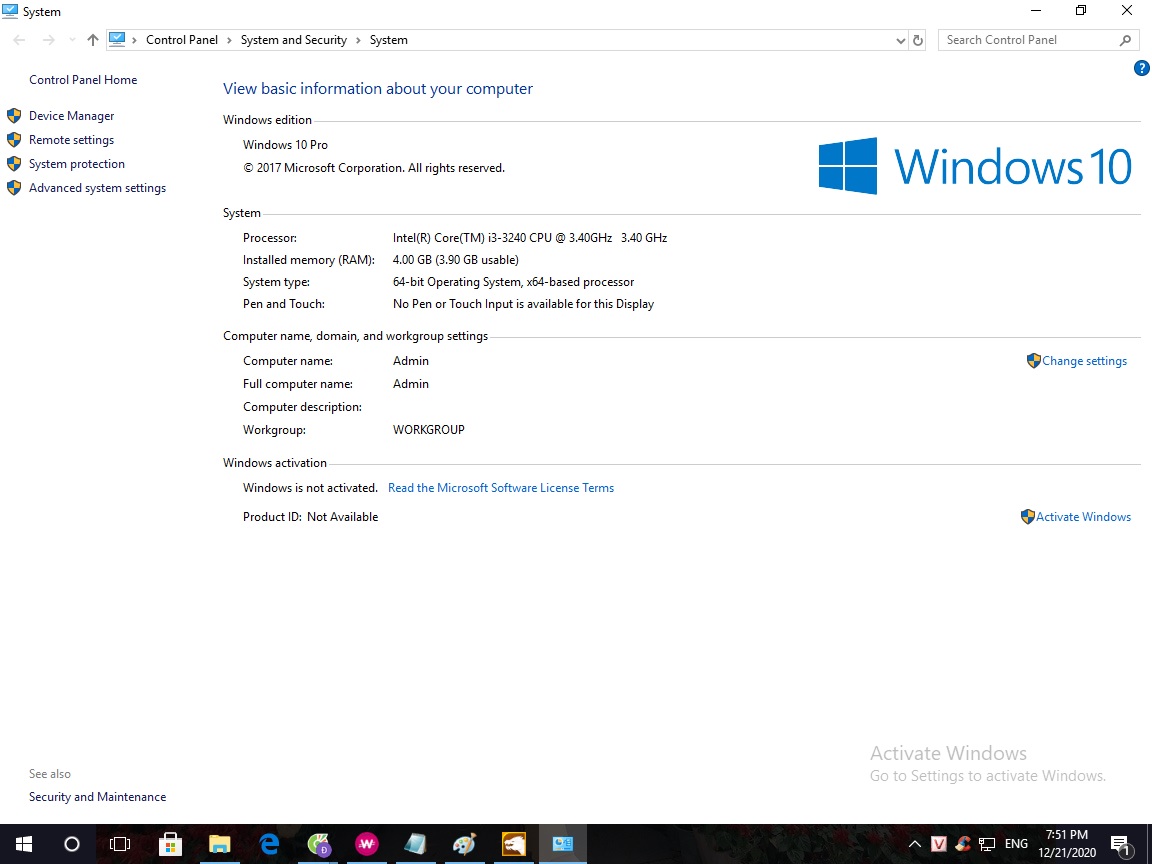The width and height of the screenshot is (1152, 864).
Task: Expand the address bar history dropdown
Action: [x=901, y=40]
